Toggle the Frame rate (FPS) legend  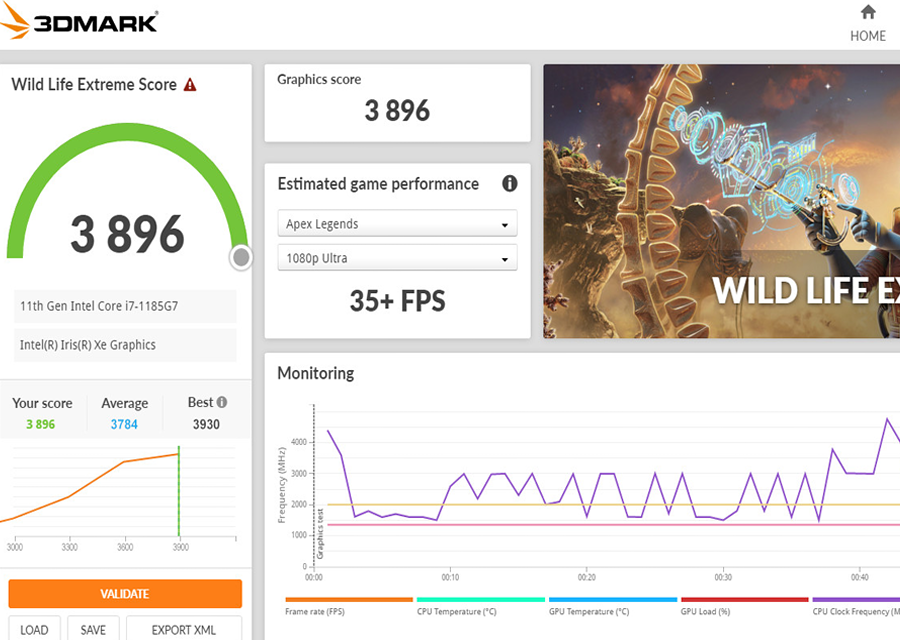pyautogui.click(x=348, y=607)
